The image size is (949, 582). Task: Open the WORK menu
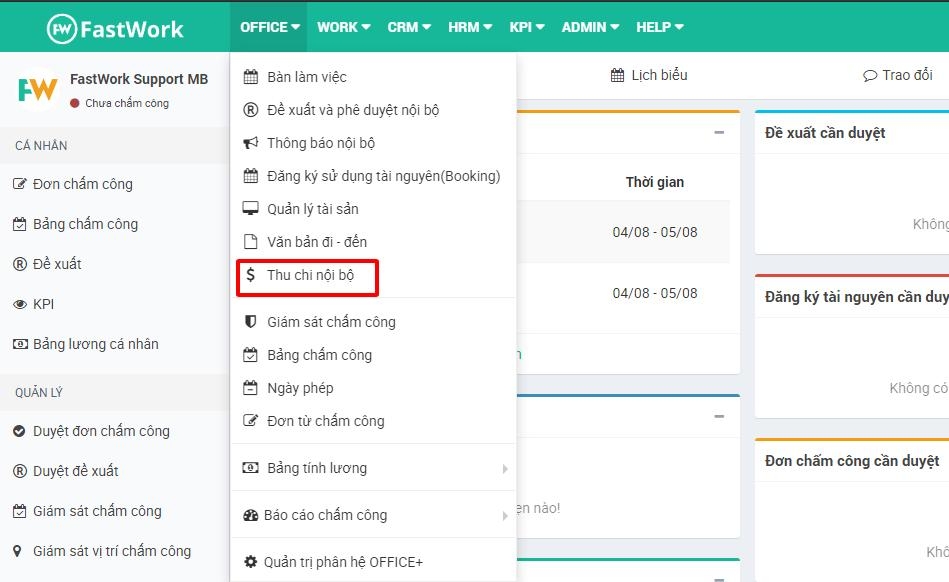(x=342, y=27)
